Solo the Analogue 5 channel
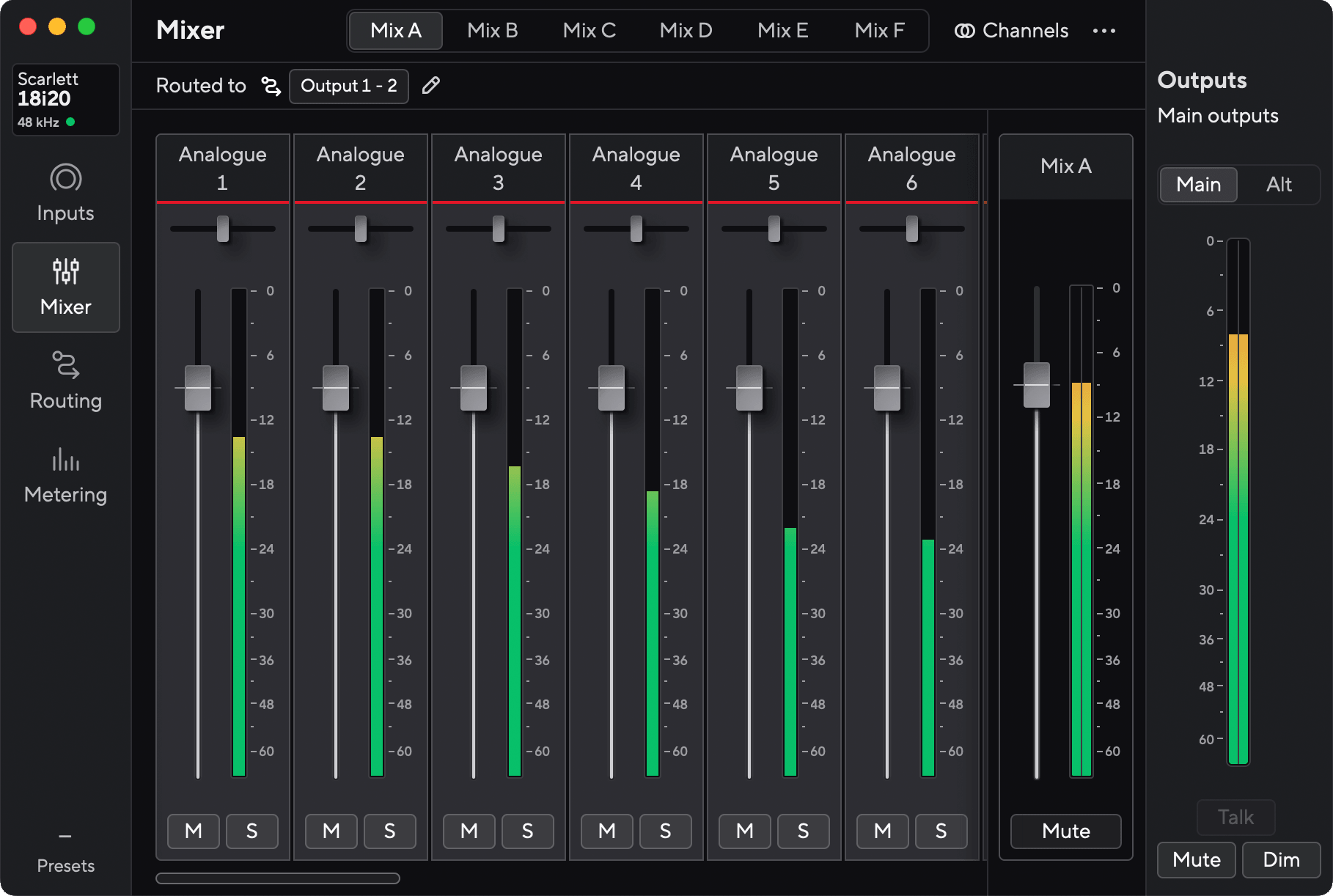The height and width of the screenshot is (896, 1333). coord(804,831)
